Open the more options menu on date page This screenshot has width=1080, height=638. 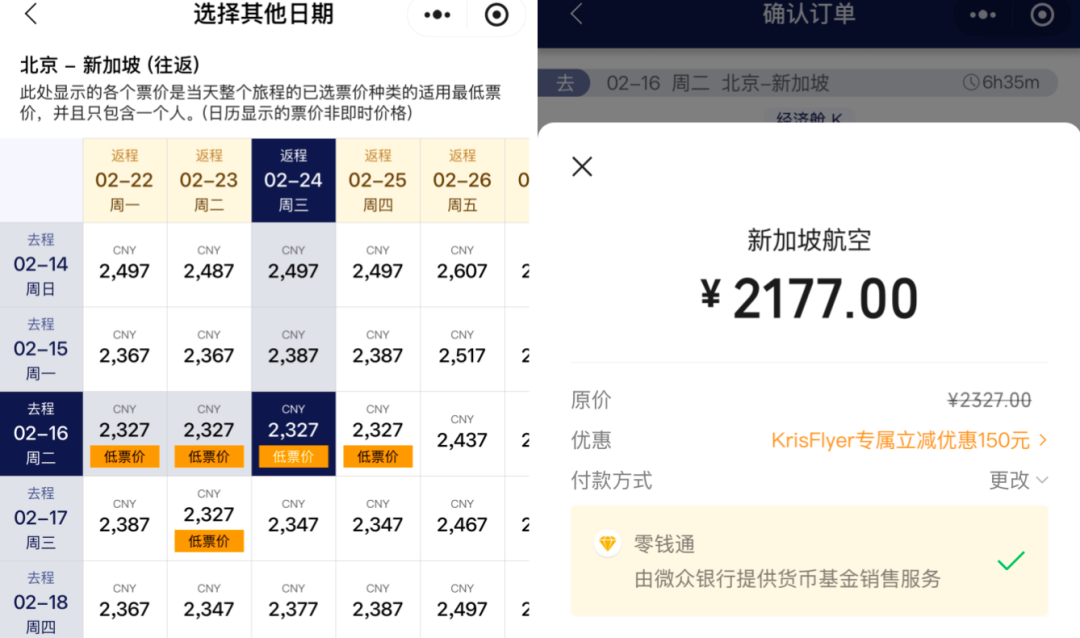(x=437, y=14)
